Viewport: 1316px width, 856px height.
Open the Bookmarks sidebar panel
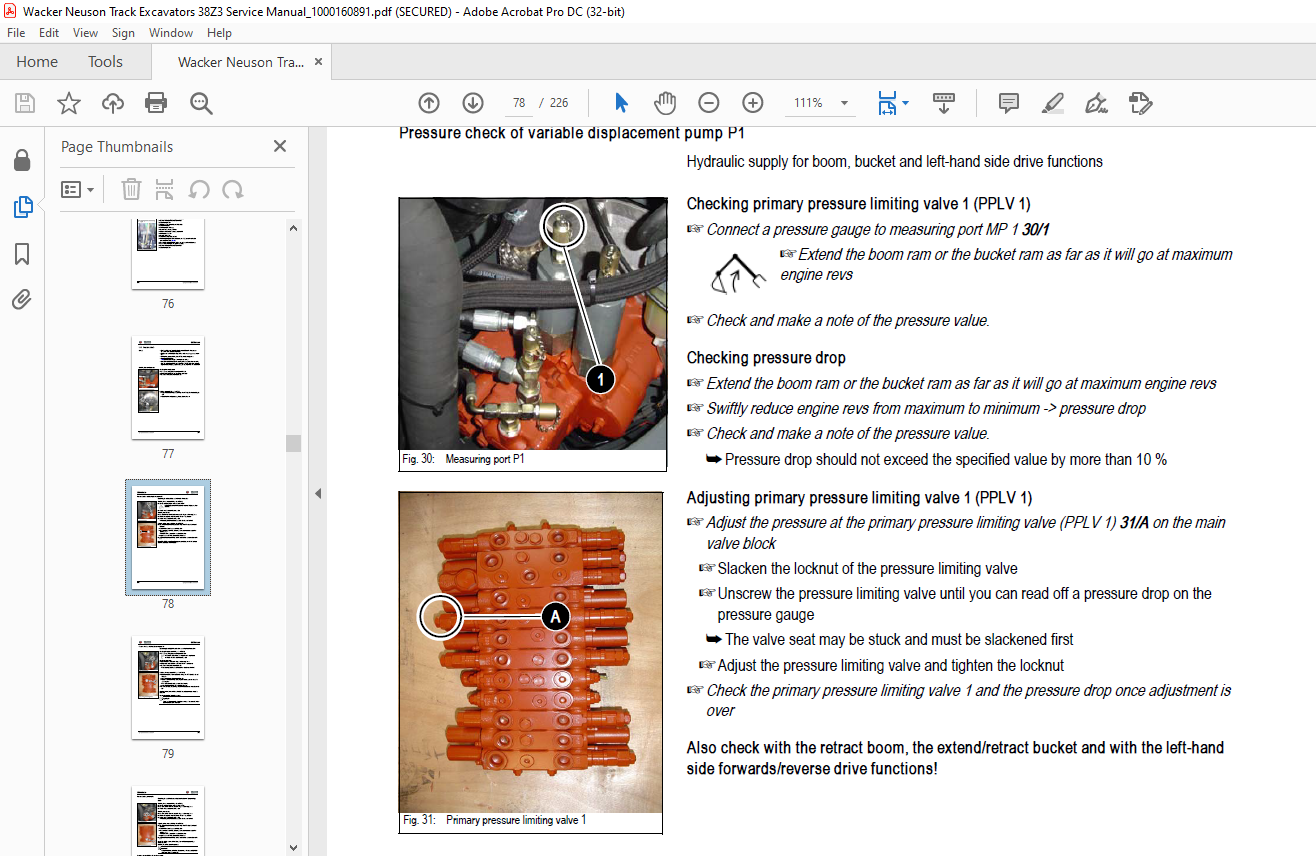click(x=22, y=253)
